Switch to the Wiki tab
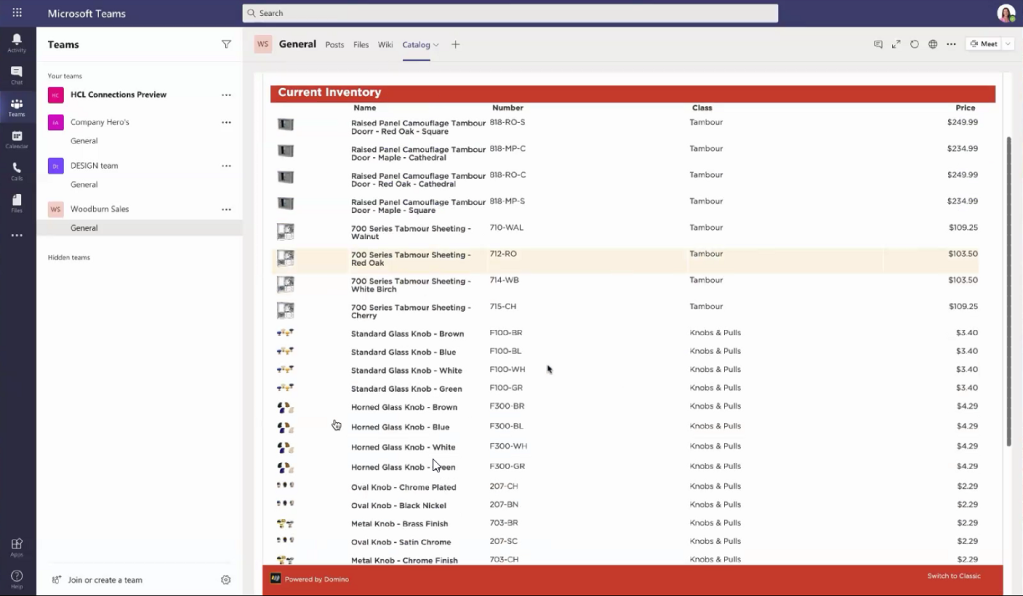Screen dimensions: 1023x596 pos(385,45)
